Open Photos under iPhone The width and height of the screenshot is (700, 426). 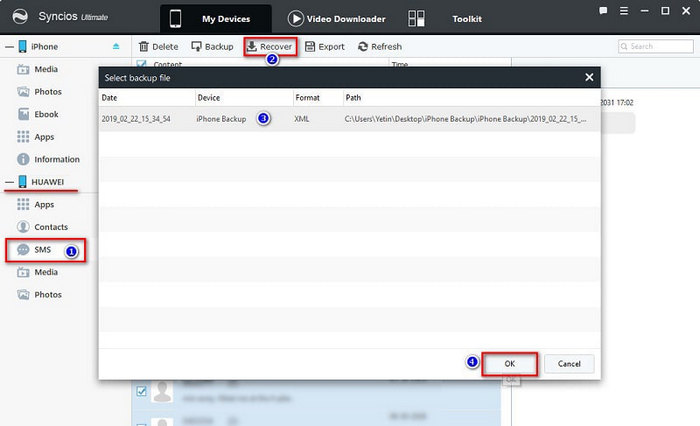39,92
